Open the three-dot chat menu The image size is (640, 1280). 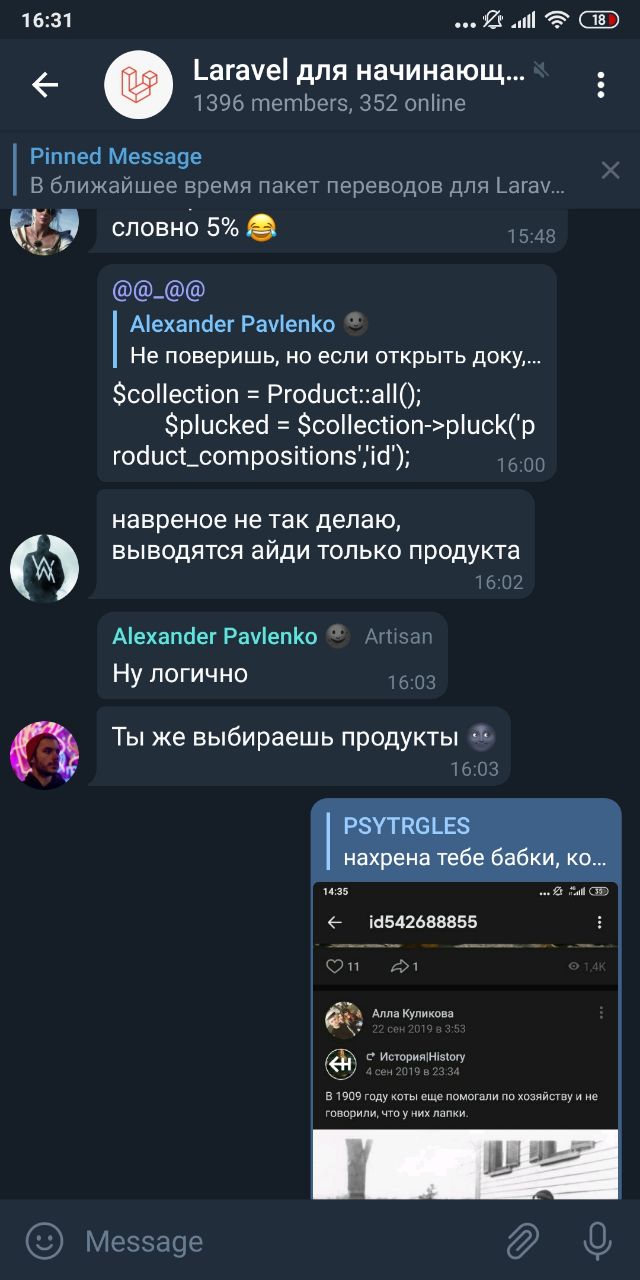click(x=600, y=85)
